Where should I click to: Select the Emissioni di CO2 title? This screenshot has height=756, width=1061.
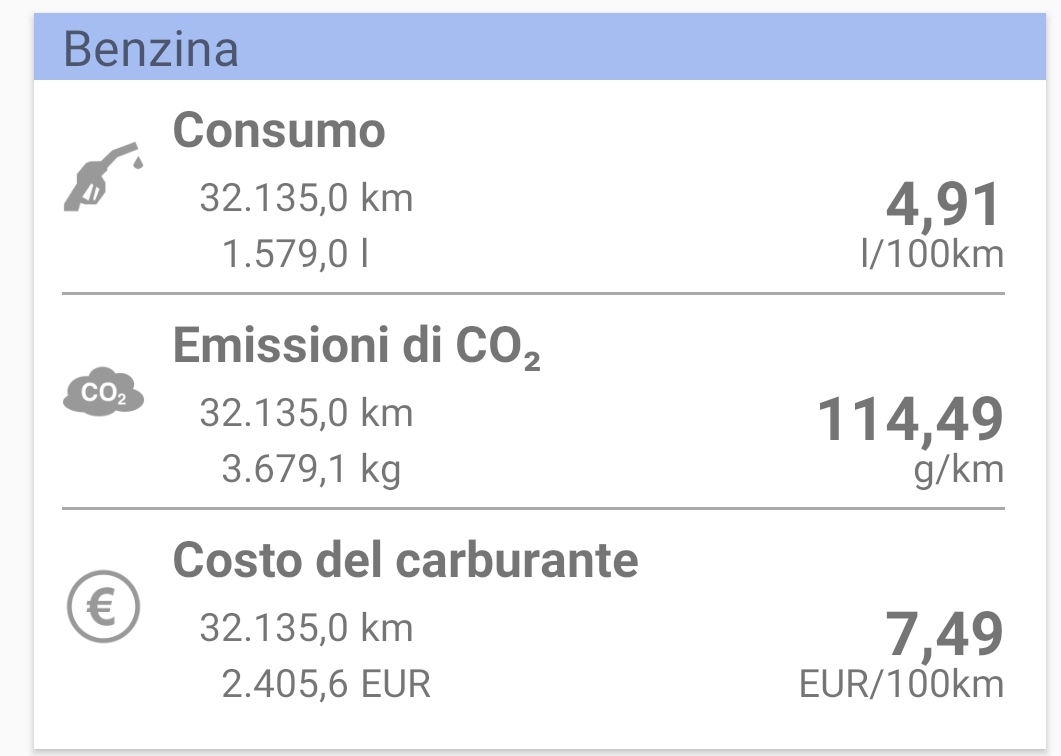(x=357, y=346)
